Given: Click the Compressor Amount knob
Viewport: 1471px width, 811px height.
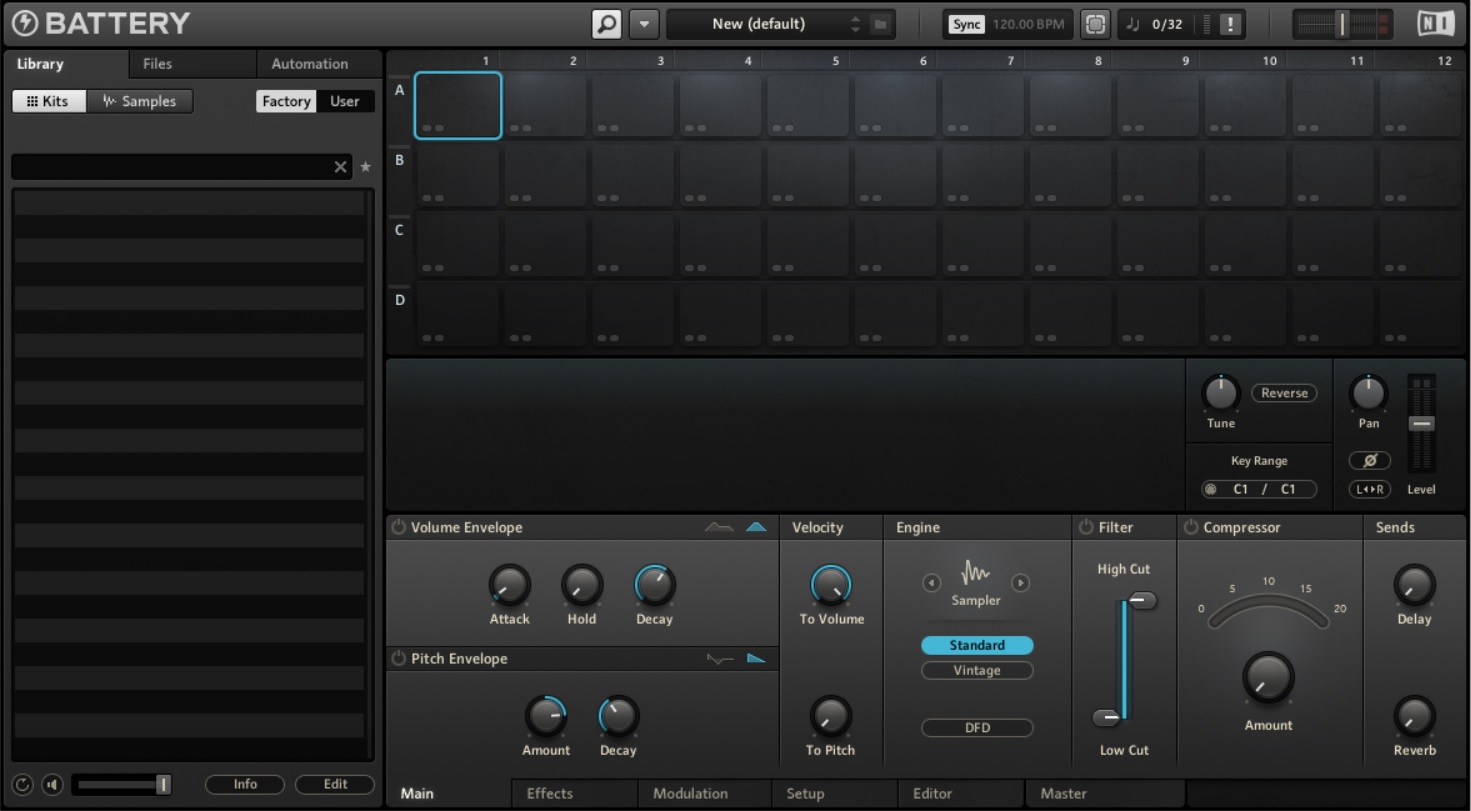Looking at the screenshot, I should 1268,678.
